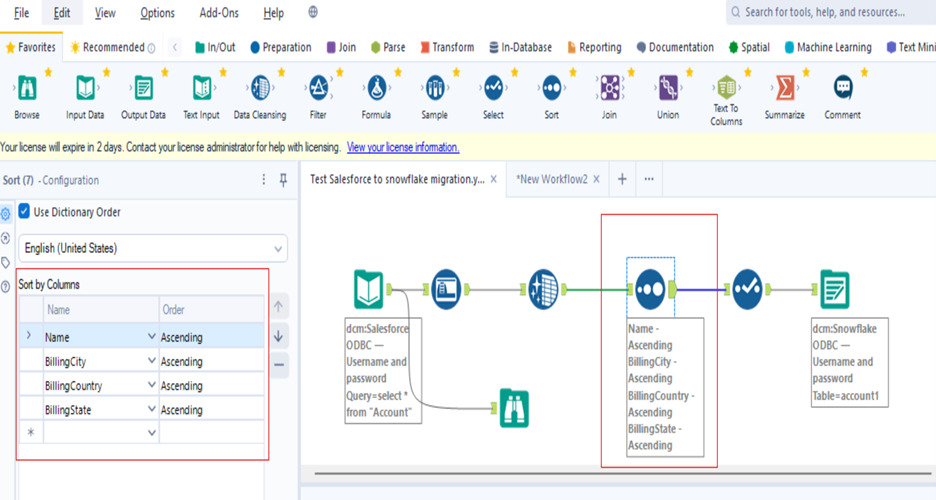The image size is (936, 500).
Task: Open the Options menu
Action: 157,13
